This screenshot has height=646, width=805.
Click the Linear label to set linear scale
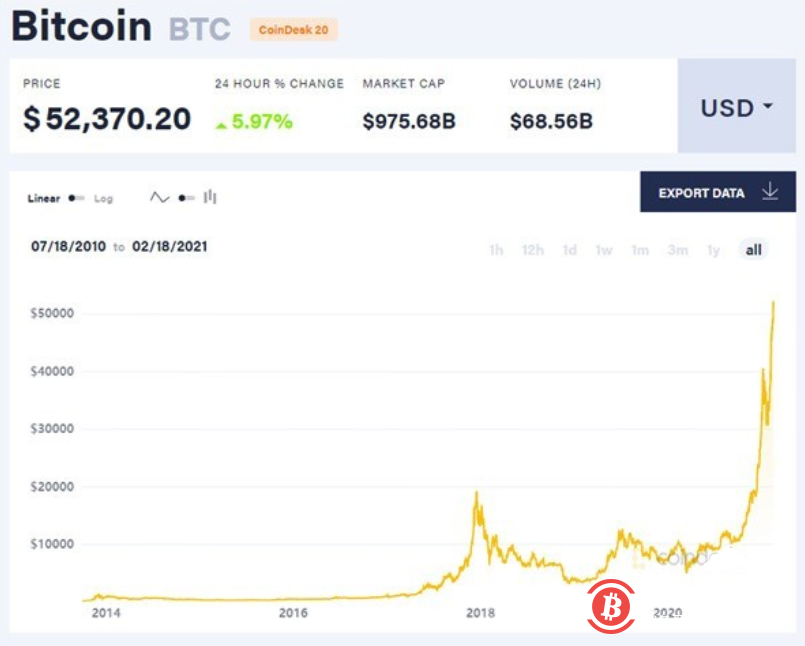[x=45, y=198]
